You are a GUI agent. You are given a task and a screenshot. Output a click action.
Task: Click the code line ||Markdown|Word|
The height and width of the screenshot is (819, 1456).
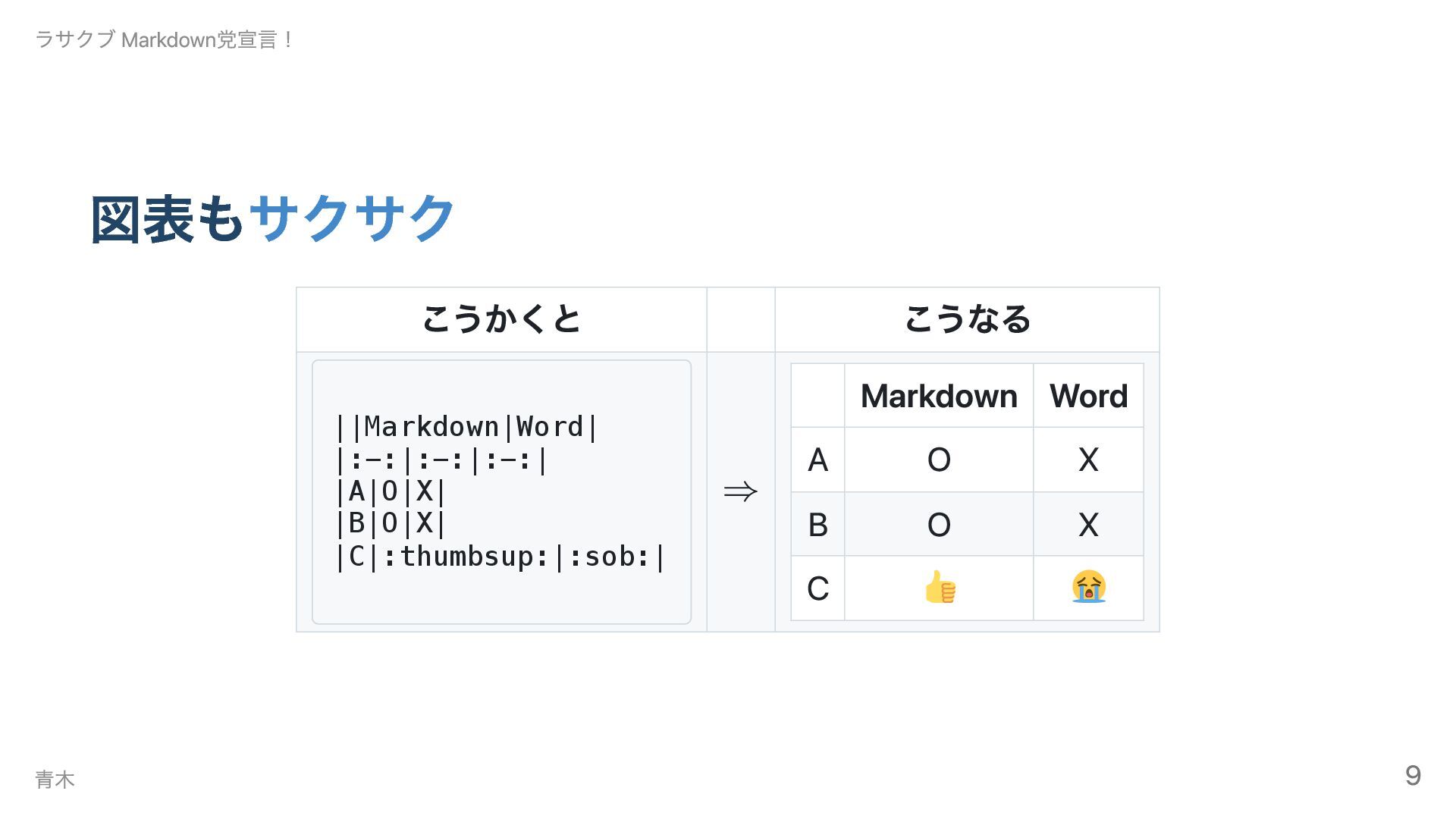(466, 427)
